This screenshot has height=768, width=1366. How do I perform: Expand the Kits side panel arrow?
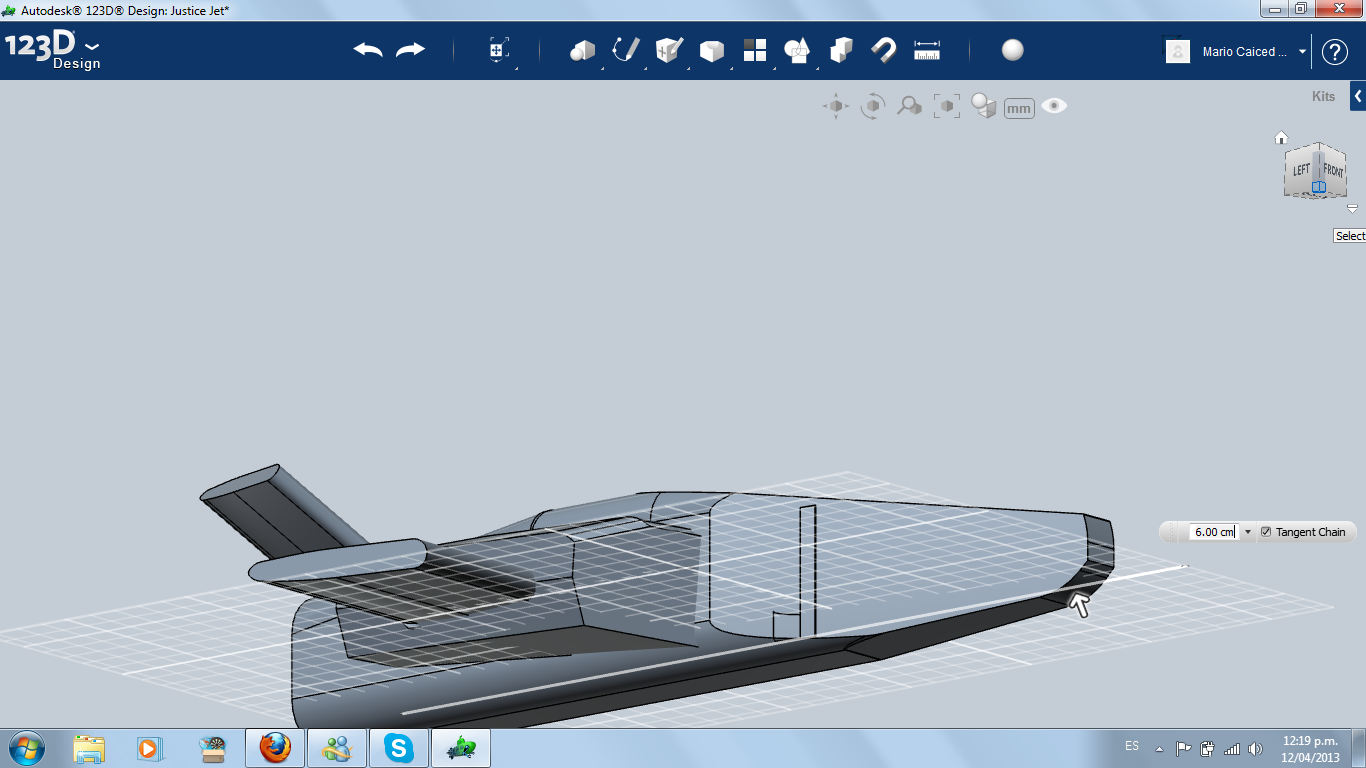(x=1358, y=96)
